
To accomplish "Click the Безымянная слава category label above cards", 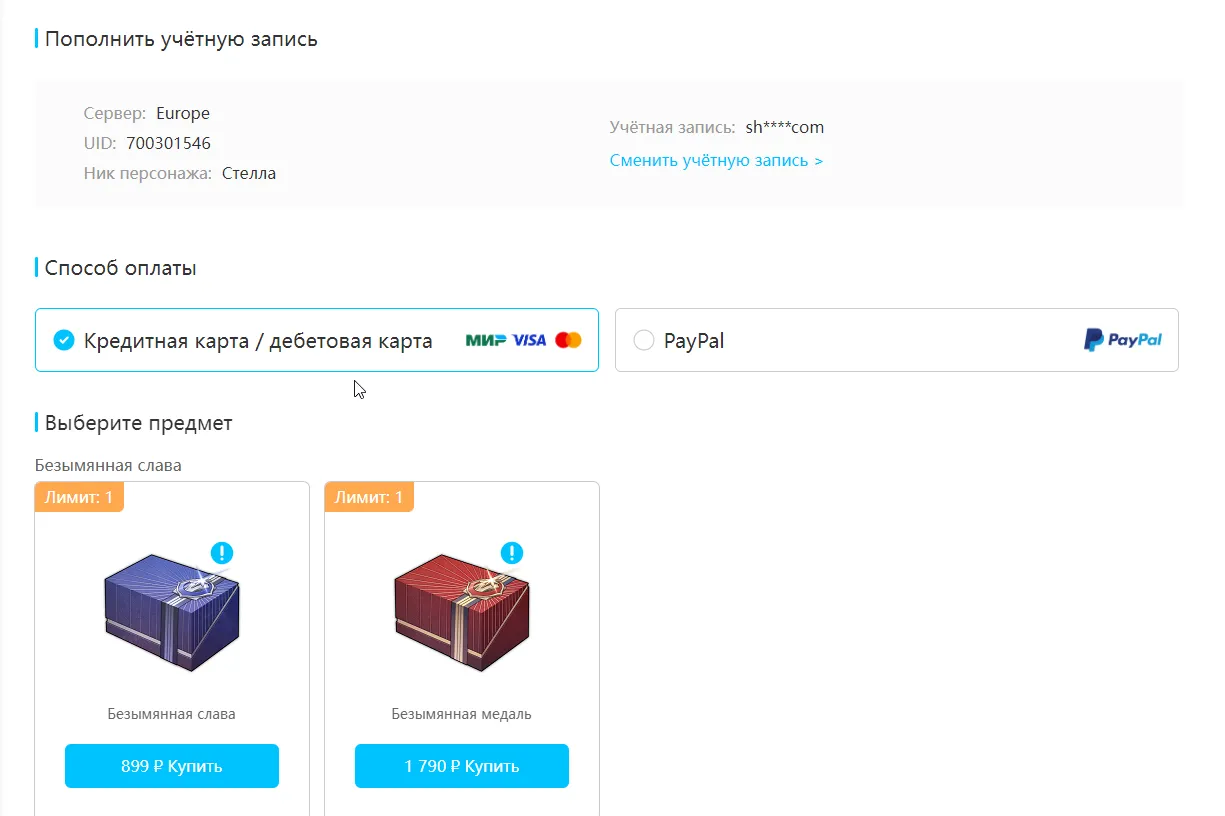I will [x=108, y=465].
